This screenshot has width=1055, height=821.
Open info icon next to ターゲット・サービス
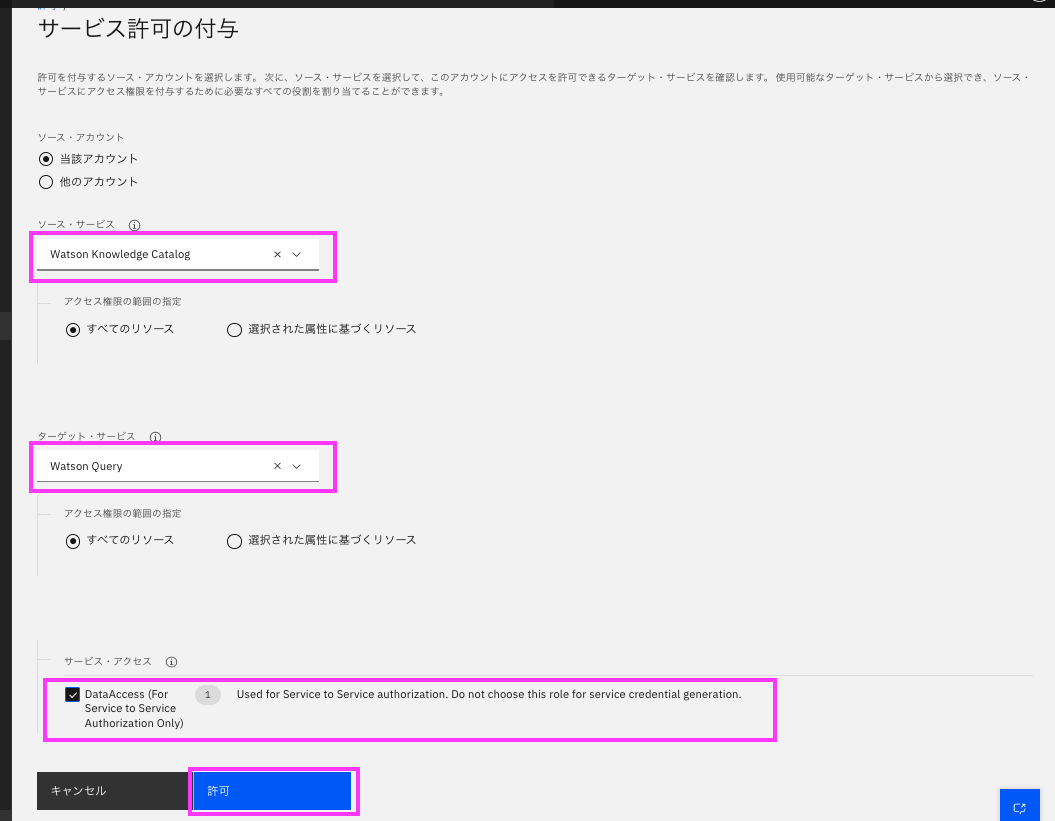[155, 437]
